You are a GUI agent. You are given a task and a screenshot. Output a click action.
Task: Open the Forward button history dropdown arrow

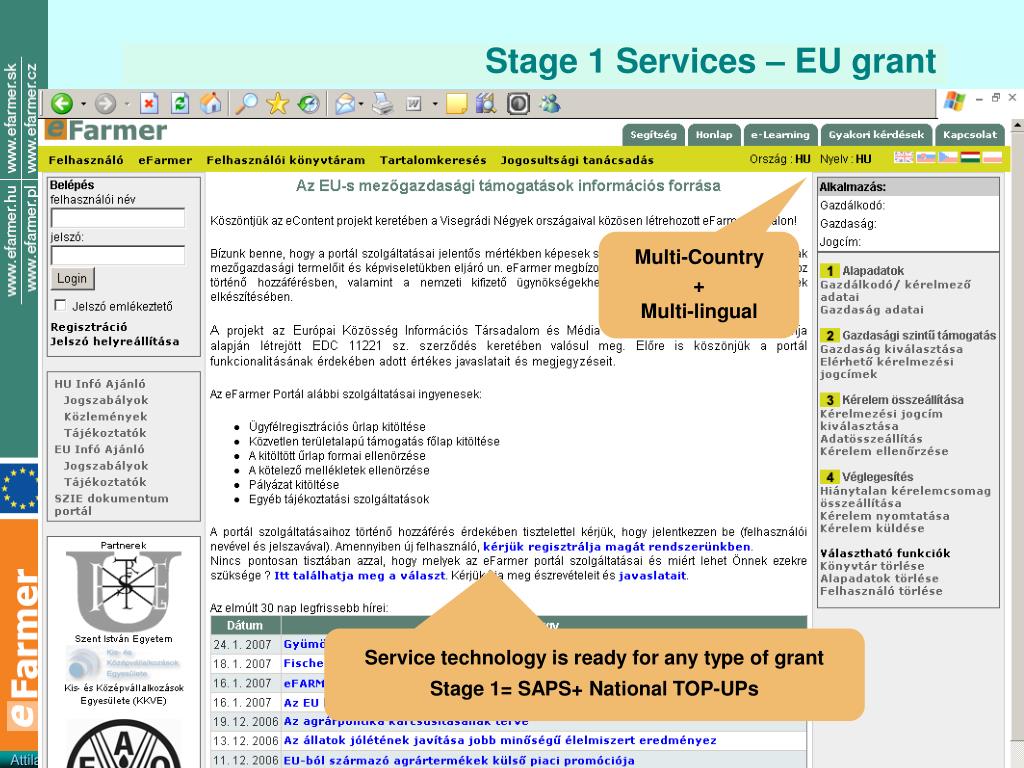tap(127, 104)
